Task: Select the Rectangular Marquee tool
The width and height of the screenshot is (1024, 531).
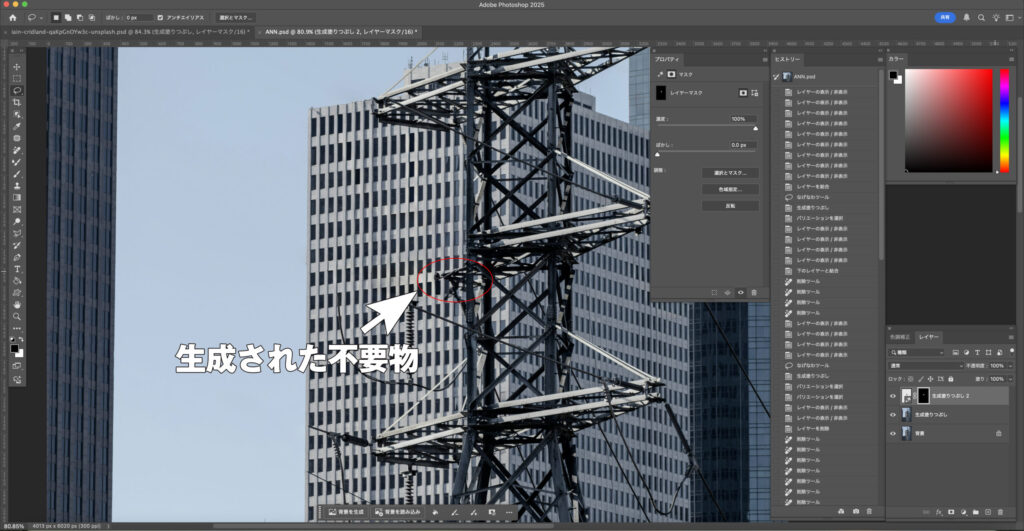Action: point(17,78)
